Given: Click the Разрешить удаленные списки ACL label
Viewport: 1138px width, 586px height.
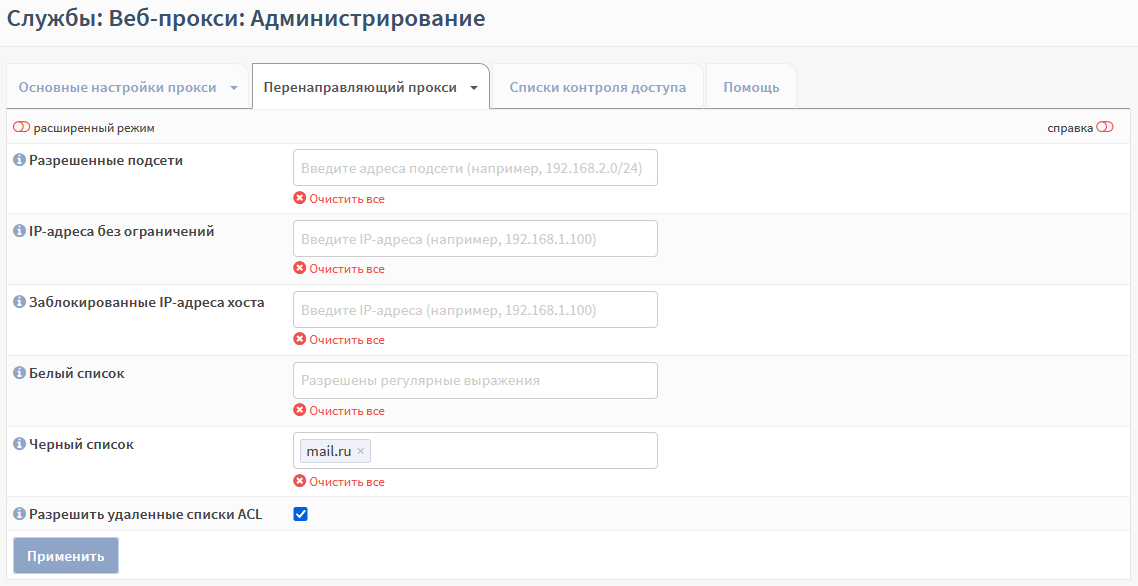Looking at the screenshot, I should (x=146, y=515).
